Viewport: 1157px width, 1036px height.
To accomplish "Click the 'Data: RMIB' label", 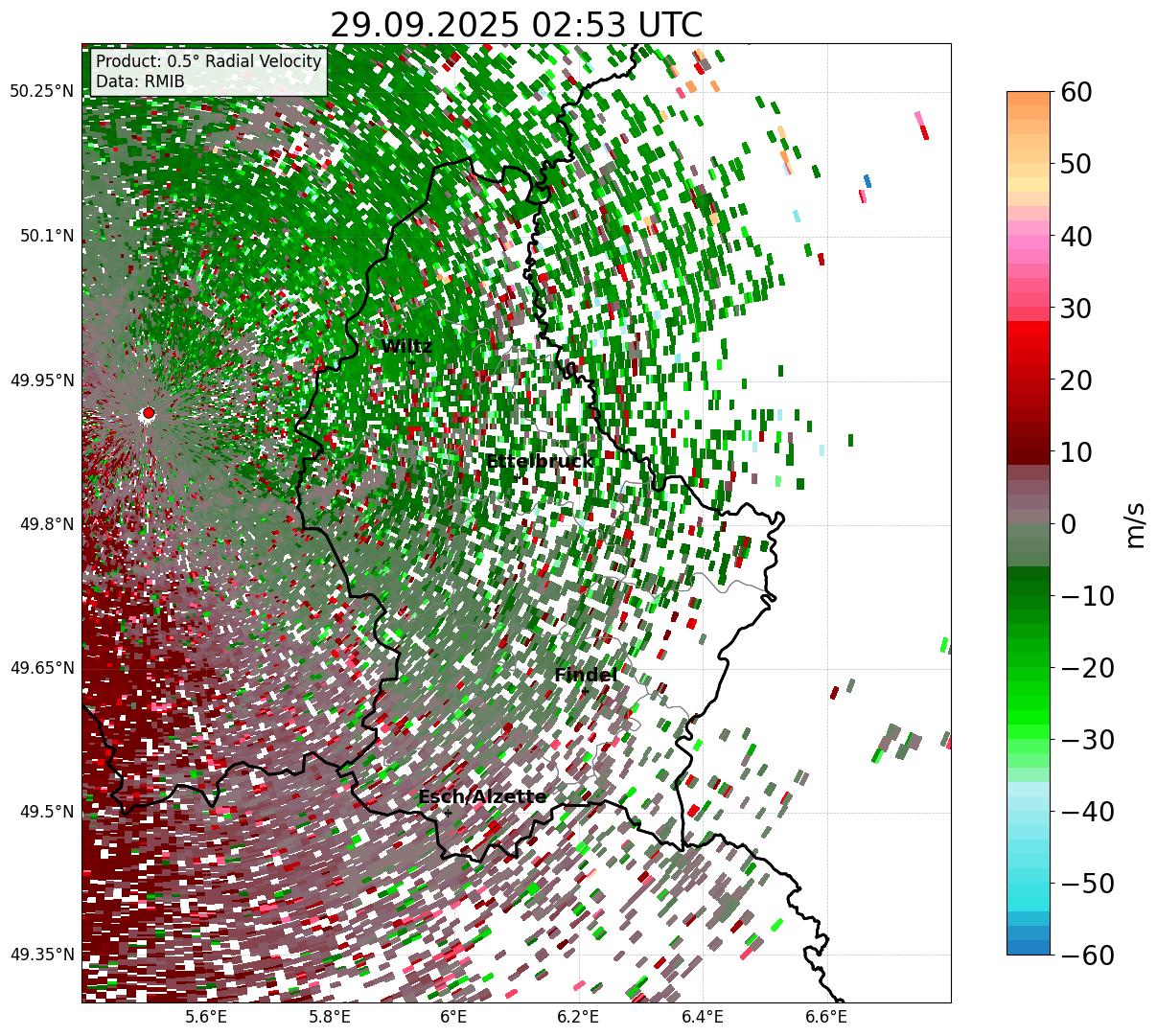I will [x=140, y=82].
